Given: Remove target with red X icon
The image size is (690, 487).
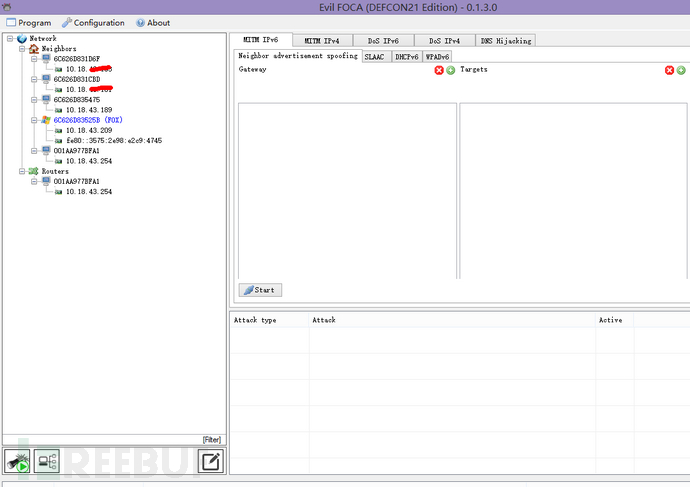Looking at the screenshot, I should pyautogui.click(x=669, y=70).
